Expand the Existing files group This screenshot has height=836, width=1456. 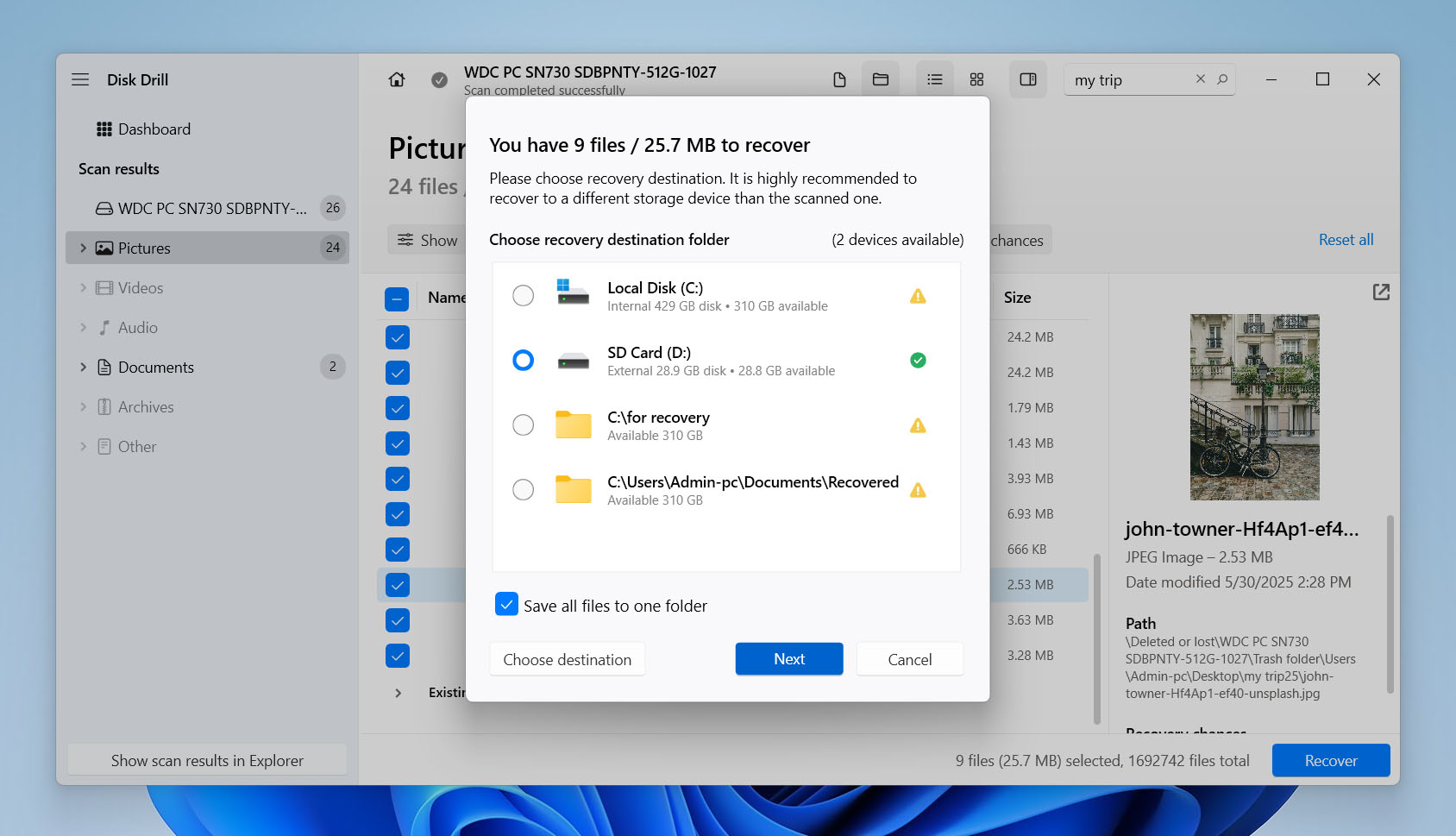click(398, 693)
